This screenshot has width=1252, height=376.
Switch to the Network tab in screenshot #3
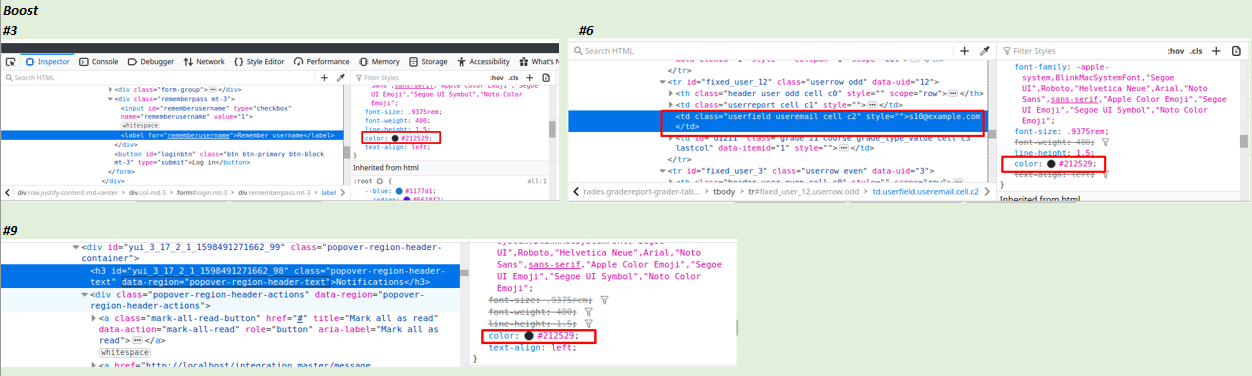(x=204, y=62)
